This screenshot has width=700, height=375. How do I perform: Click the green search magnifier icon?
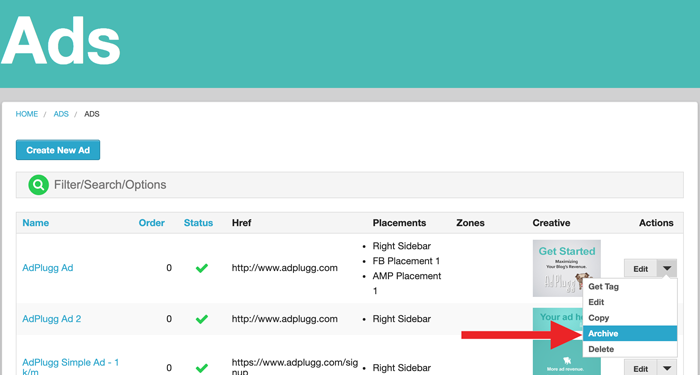click(38, 185)
